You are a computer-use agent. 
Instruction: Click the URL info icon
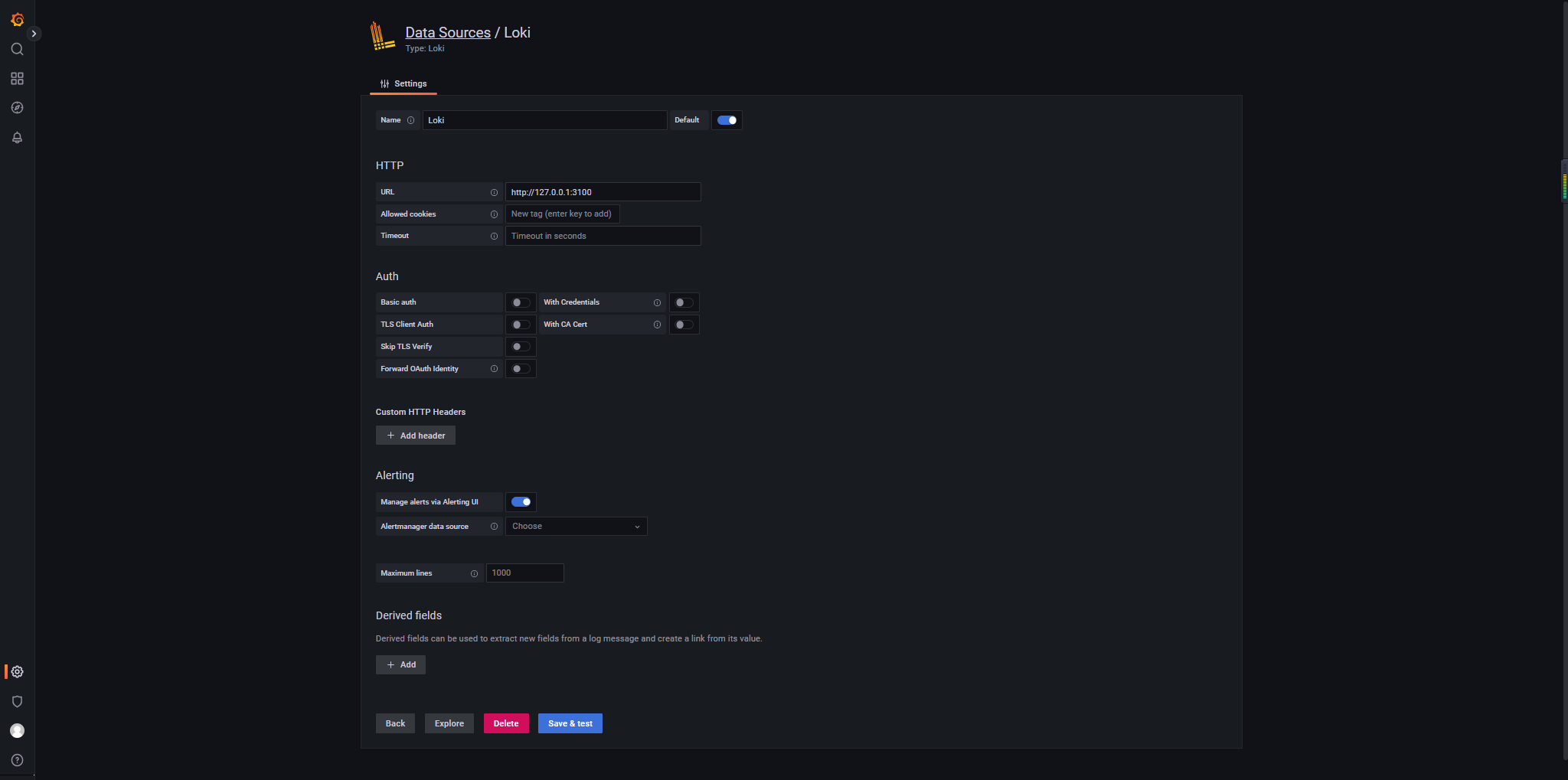click(494, 192)
